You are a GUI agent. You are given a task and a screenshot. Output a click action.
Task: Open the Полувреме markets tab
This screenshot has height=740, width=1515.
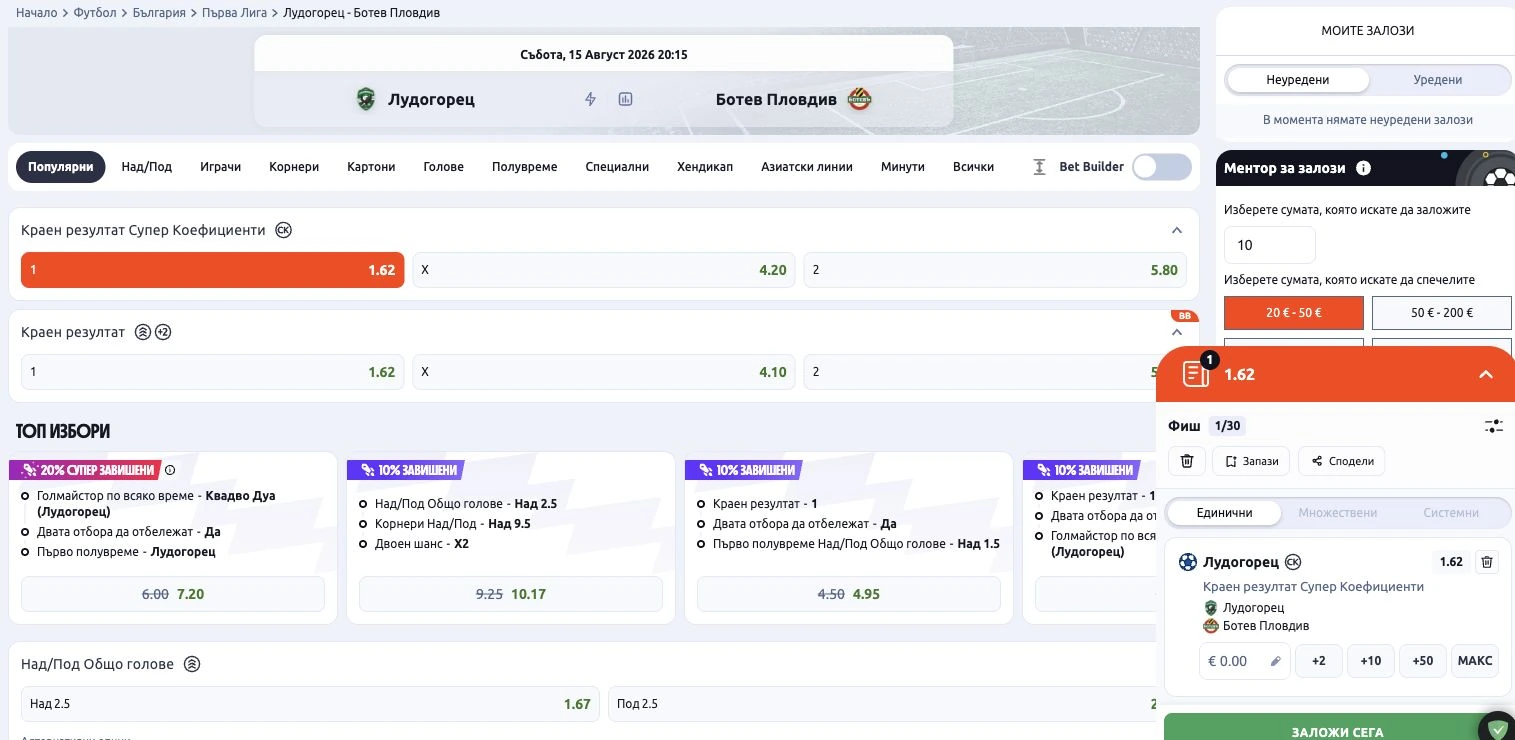[x=524, y=167]
